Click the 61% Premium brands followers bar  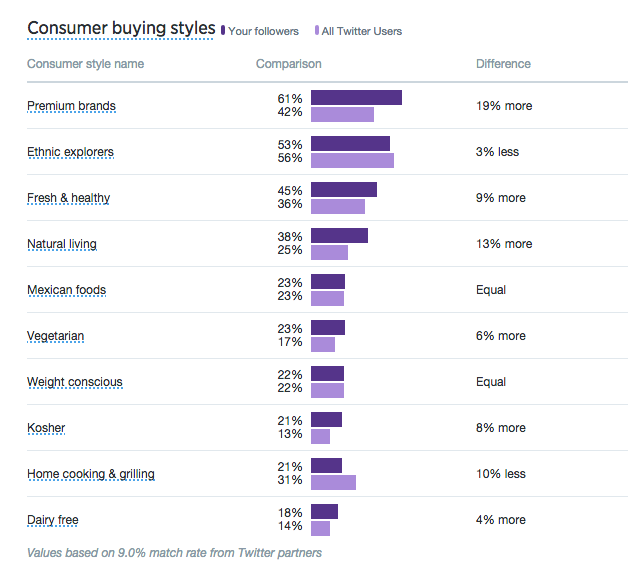356,98
